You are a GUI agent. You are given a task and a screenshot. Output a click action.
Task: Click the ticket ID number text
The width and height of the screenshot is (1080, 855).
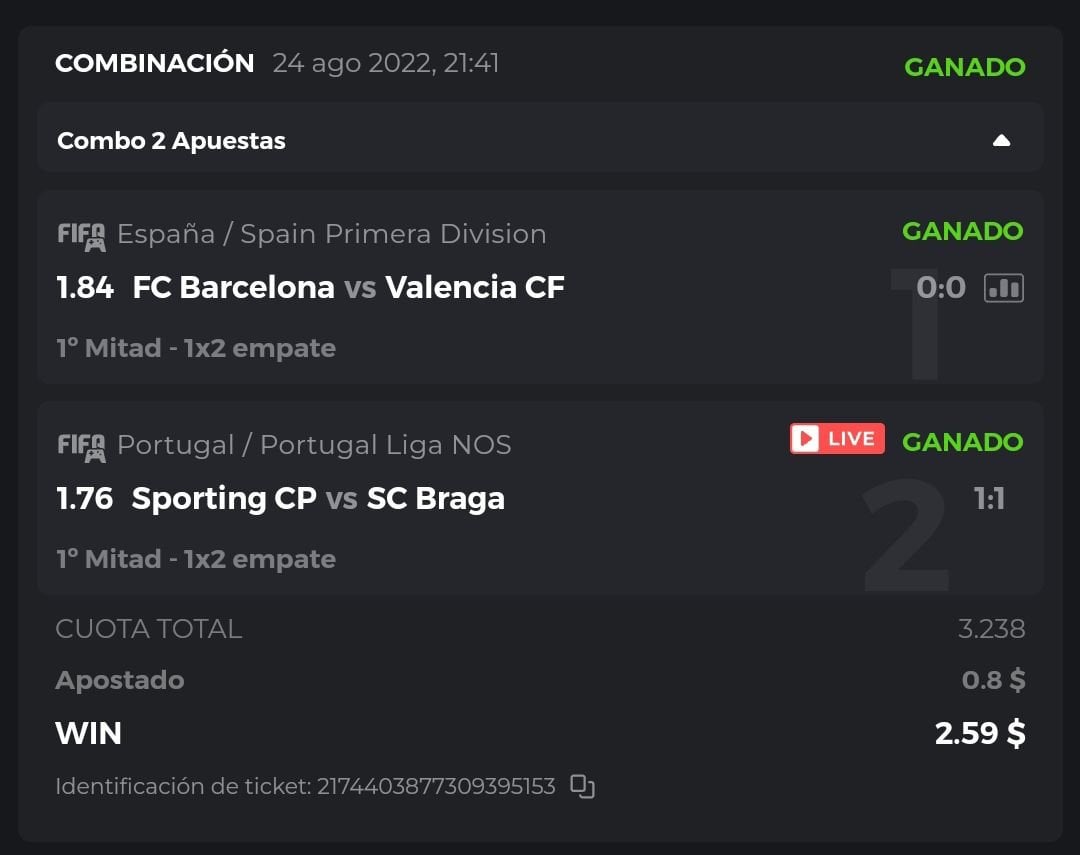[x=435, y=786]
